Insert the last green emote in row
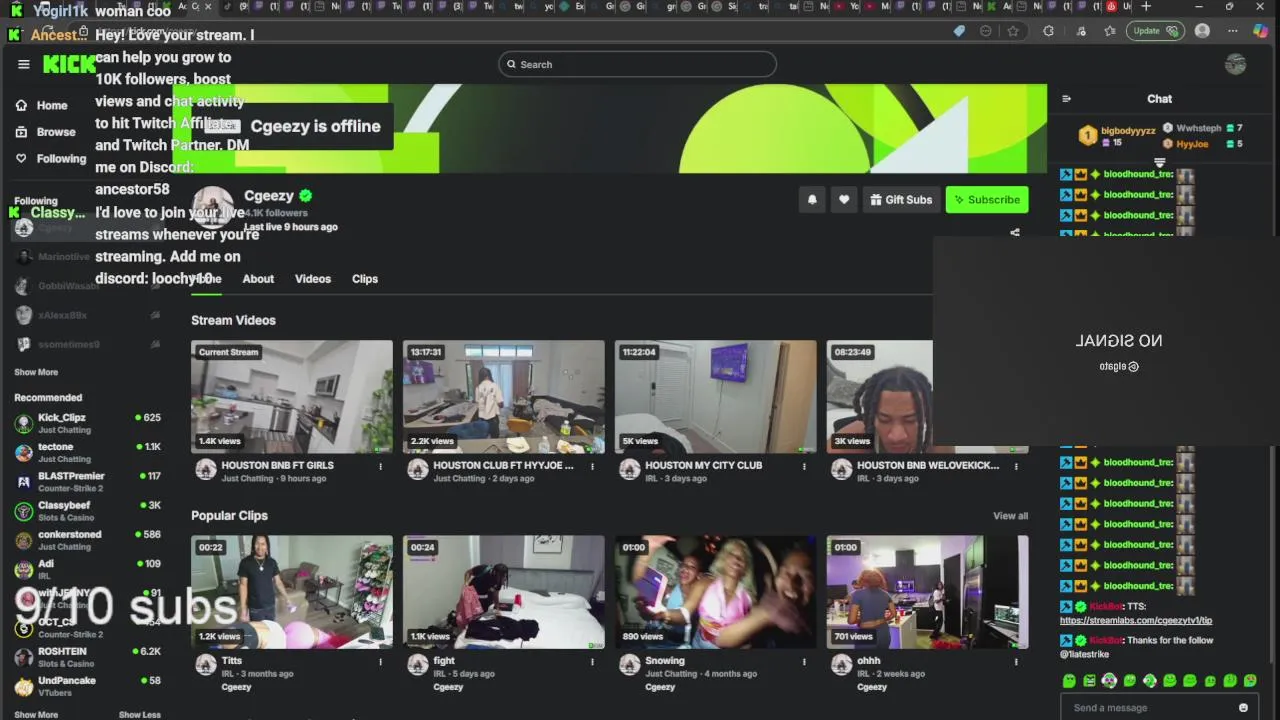The width and height of the screenshot is (1280, 720). (1250, 681)
